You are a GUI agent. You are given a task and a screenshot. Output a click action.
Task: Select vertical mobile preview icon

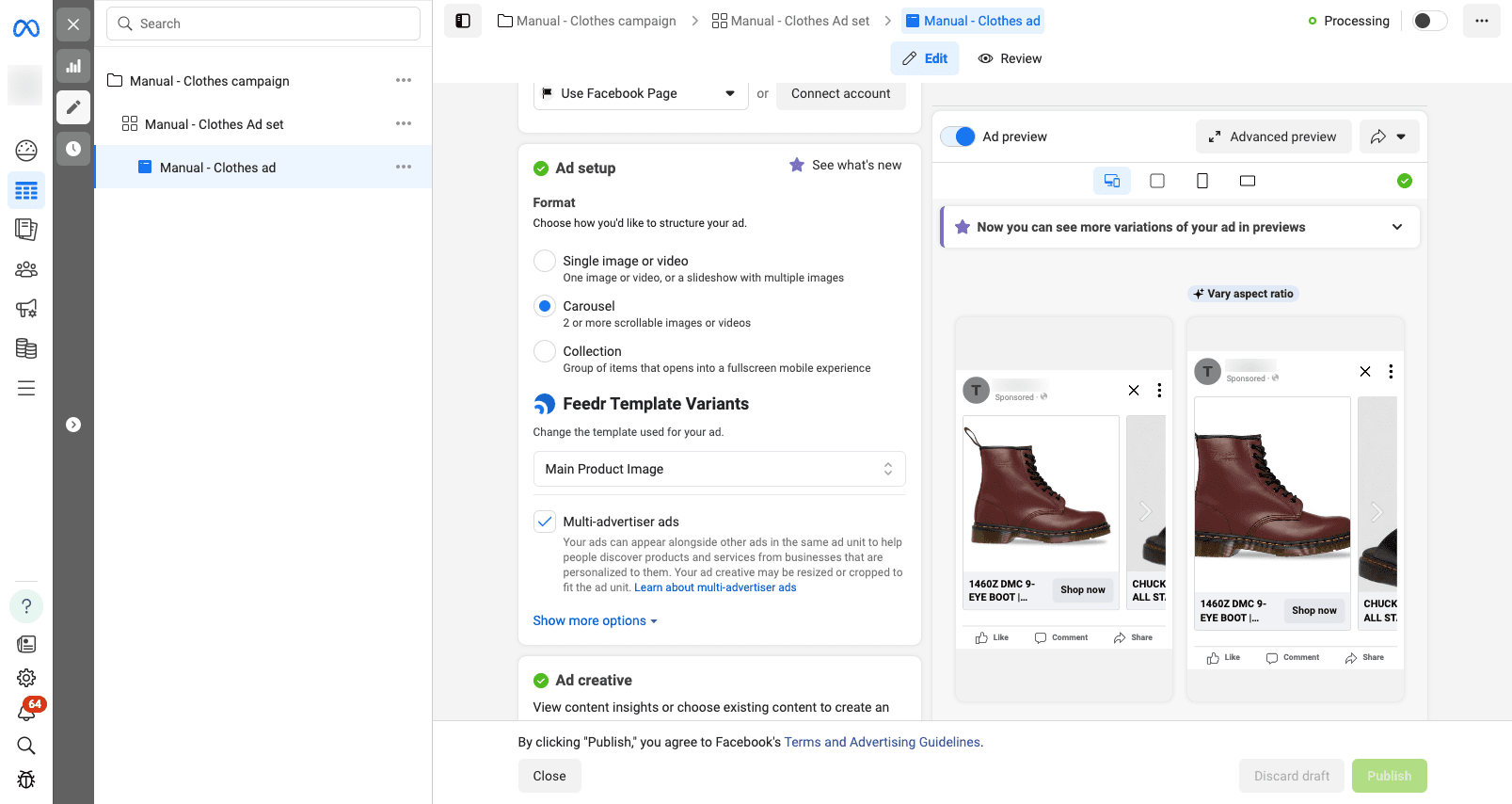tap(1202, 181)
